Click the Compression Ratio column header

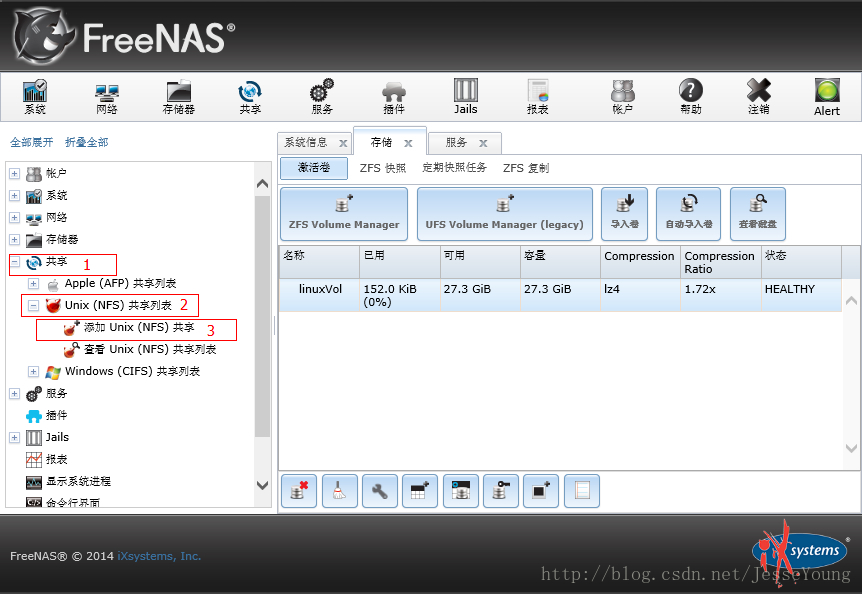pyautogui.click(x=721, y=262)
